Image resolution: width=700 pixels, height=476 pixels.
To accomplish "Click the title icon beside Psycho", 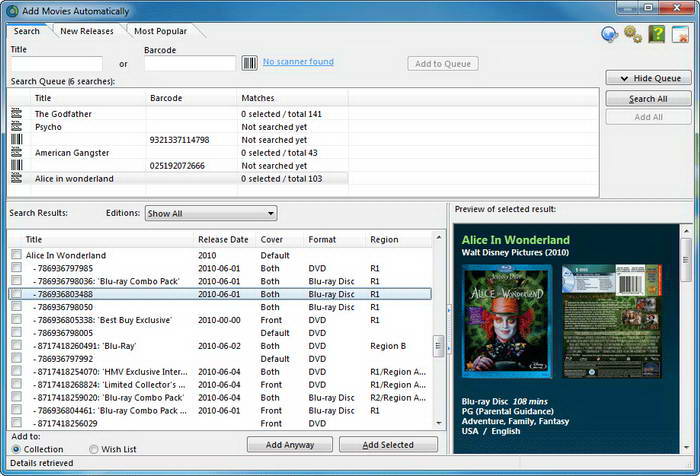I will click(17, 126).
